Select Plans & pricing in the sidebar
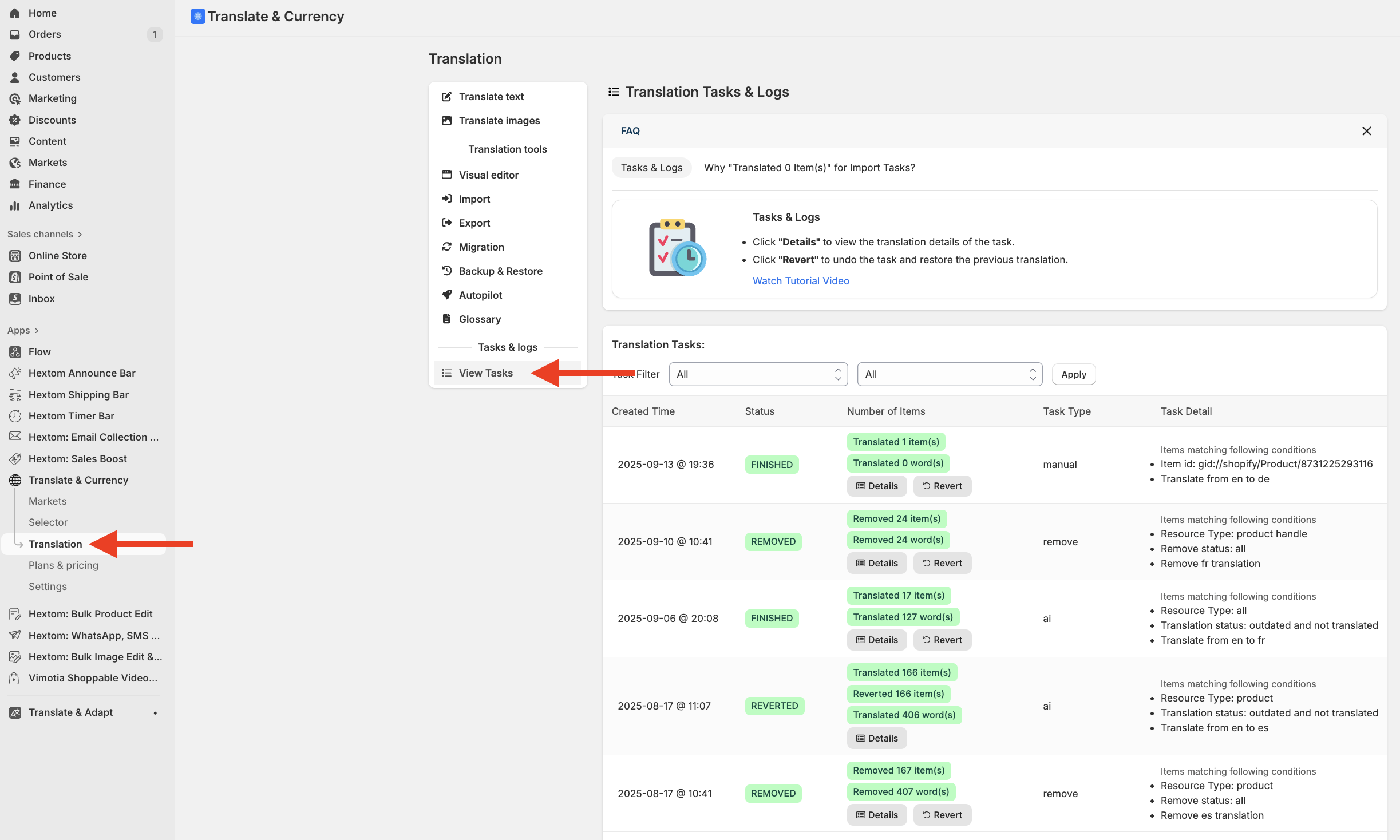The height and width of the screenshot is (840, 1400). 64,565
